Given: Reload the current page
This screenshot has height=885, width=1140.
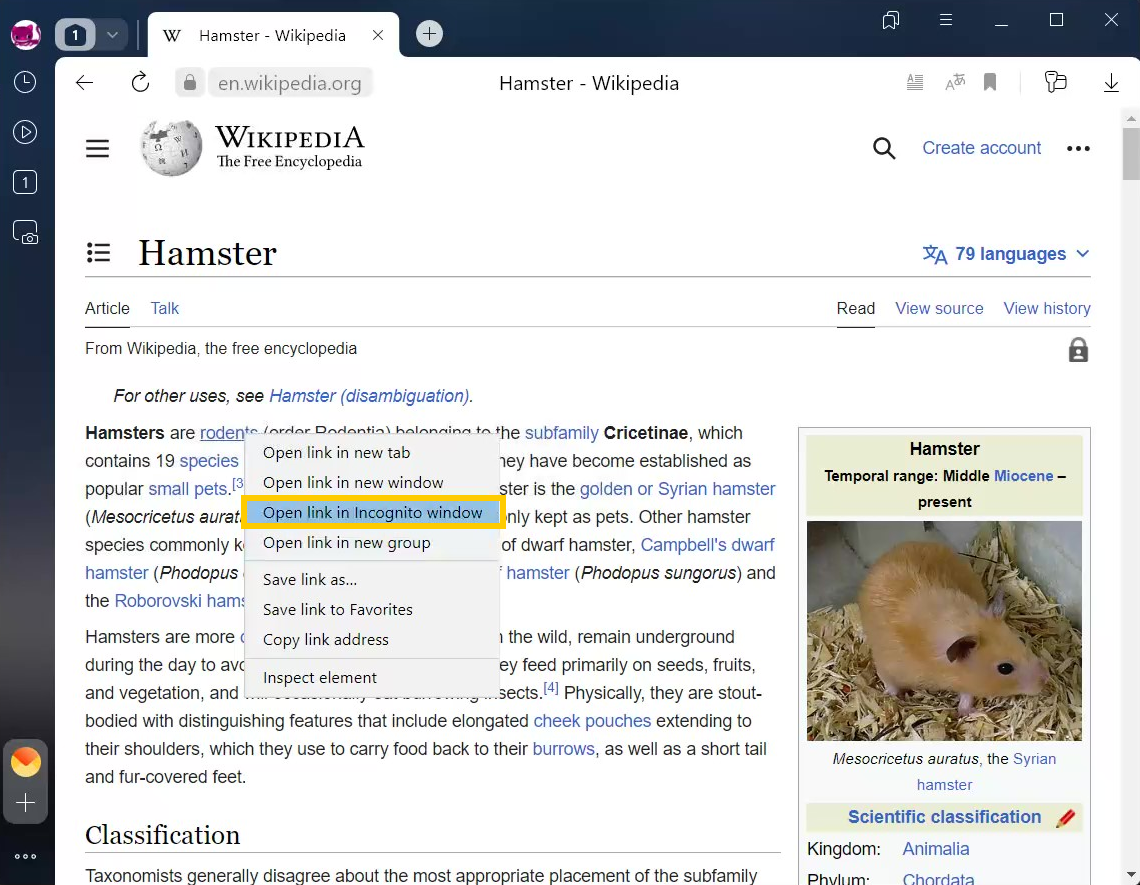Looking at the screenshot, I should tap(140, 83).
